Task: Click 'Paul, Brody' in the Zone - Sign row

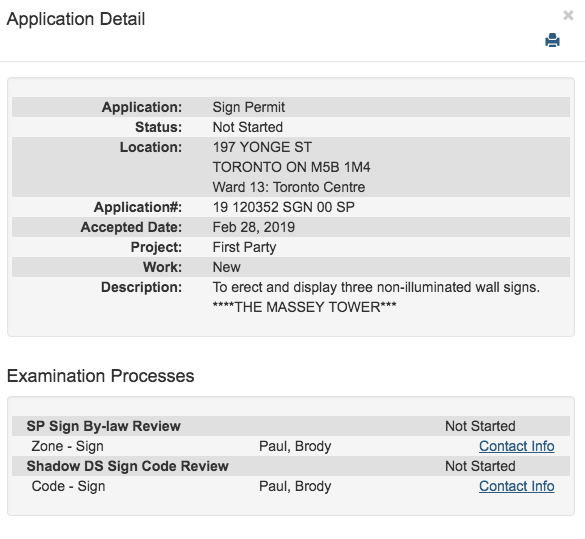Action: click(295, 446)
